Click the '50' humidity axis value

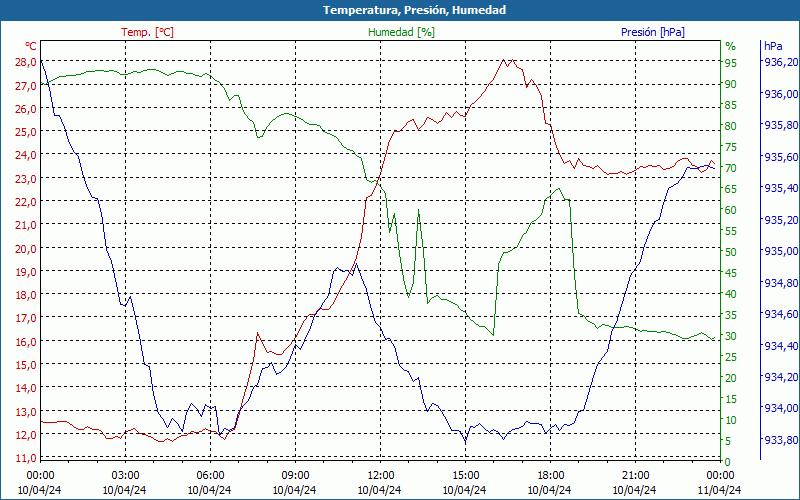point(731,252)
